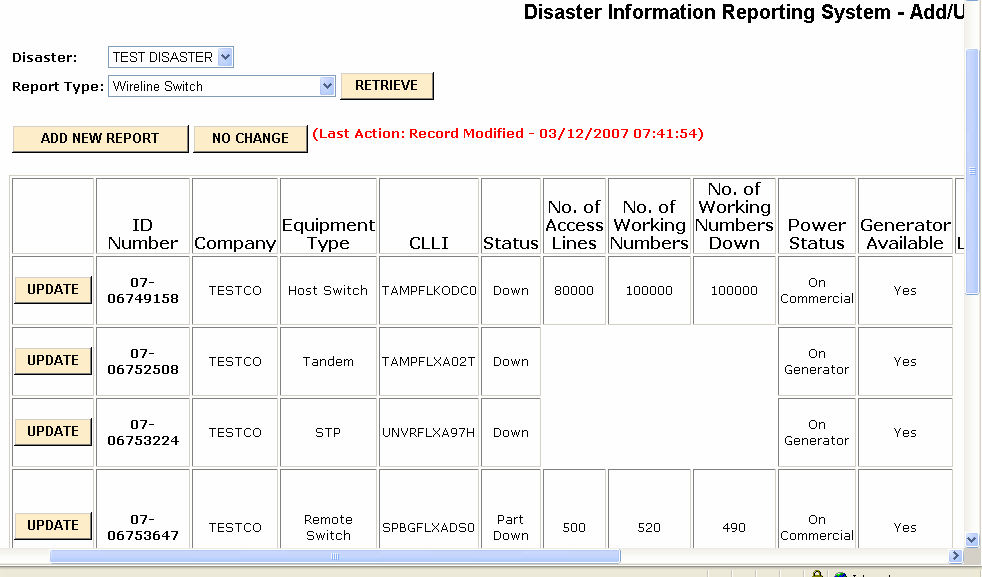
Task: Select ID number 07-06752508 cell
Action: coord(143,361)
